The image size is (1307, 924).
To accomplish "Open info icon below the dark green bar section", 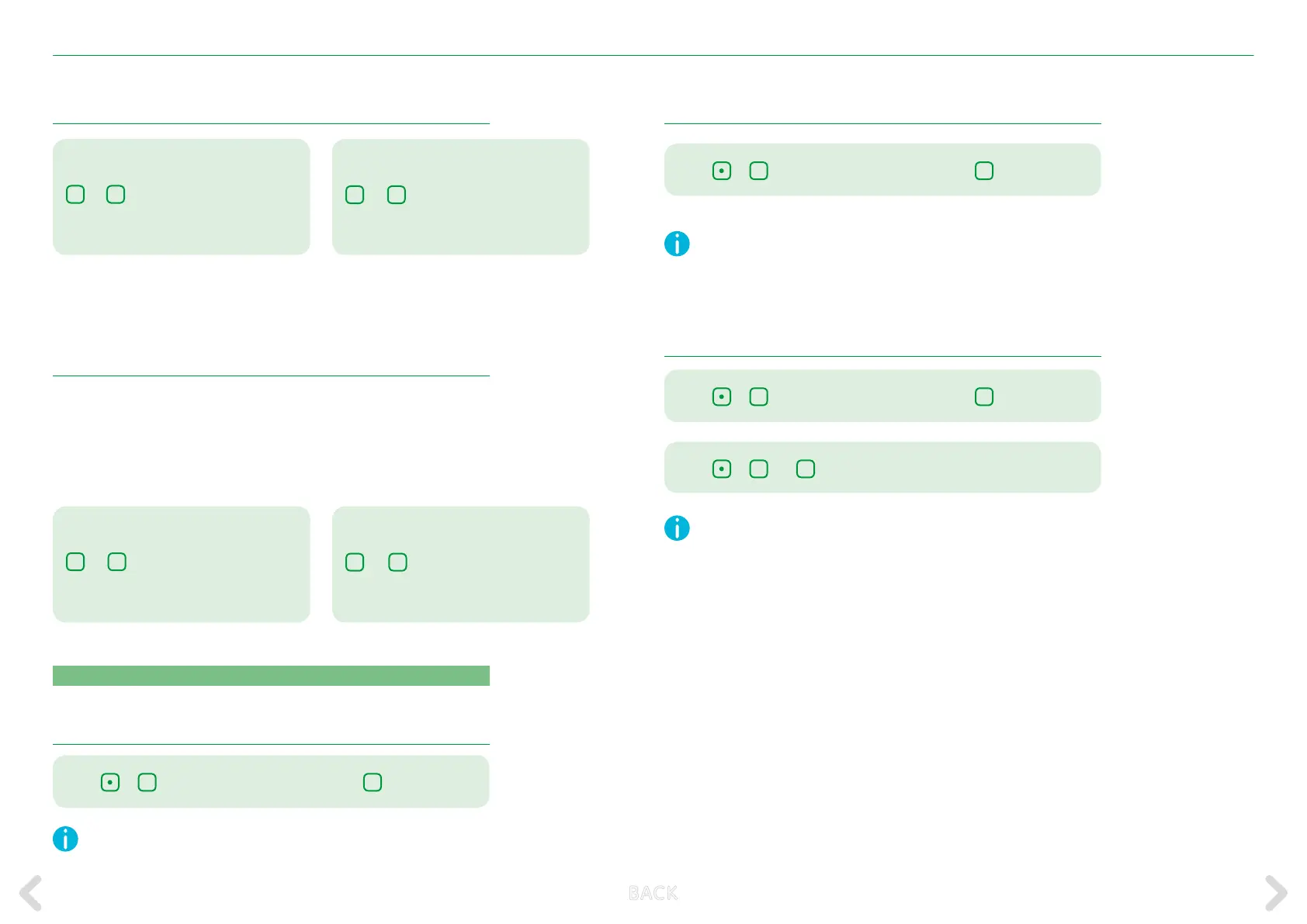I will (65, 839).
